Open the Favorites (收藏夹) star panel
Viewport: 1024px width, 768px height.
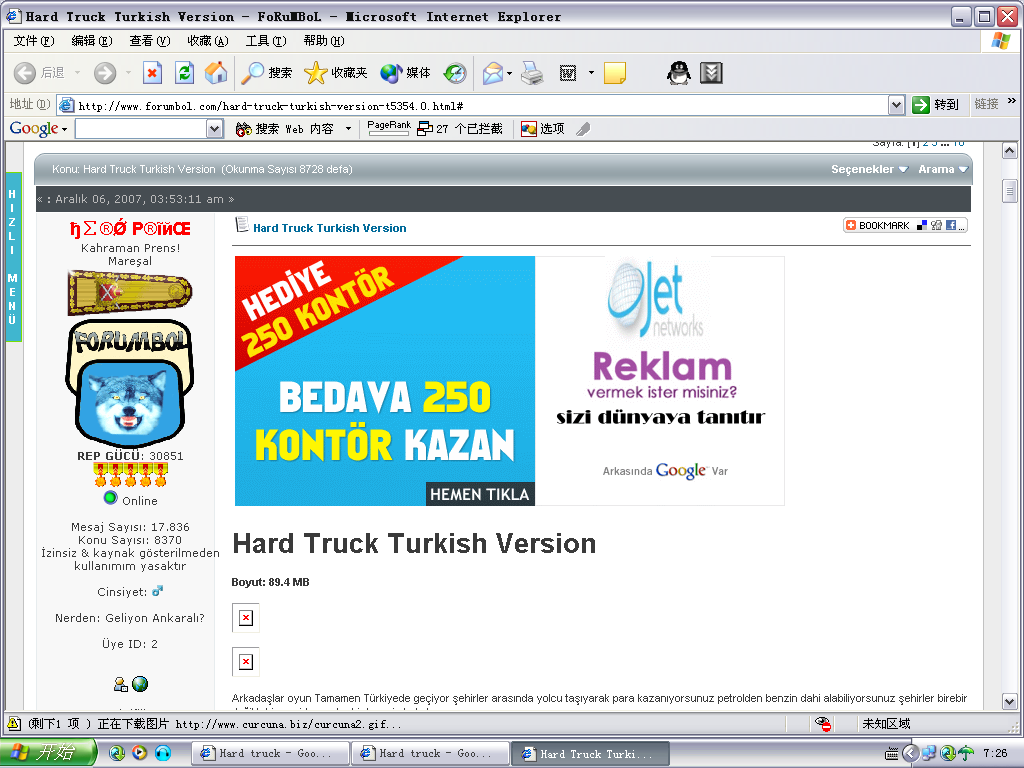coord(336,72)
